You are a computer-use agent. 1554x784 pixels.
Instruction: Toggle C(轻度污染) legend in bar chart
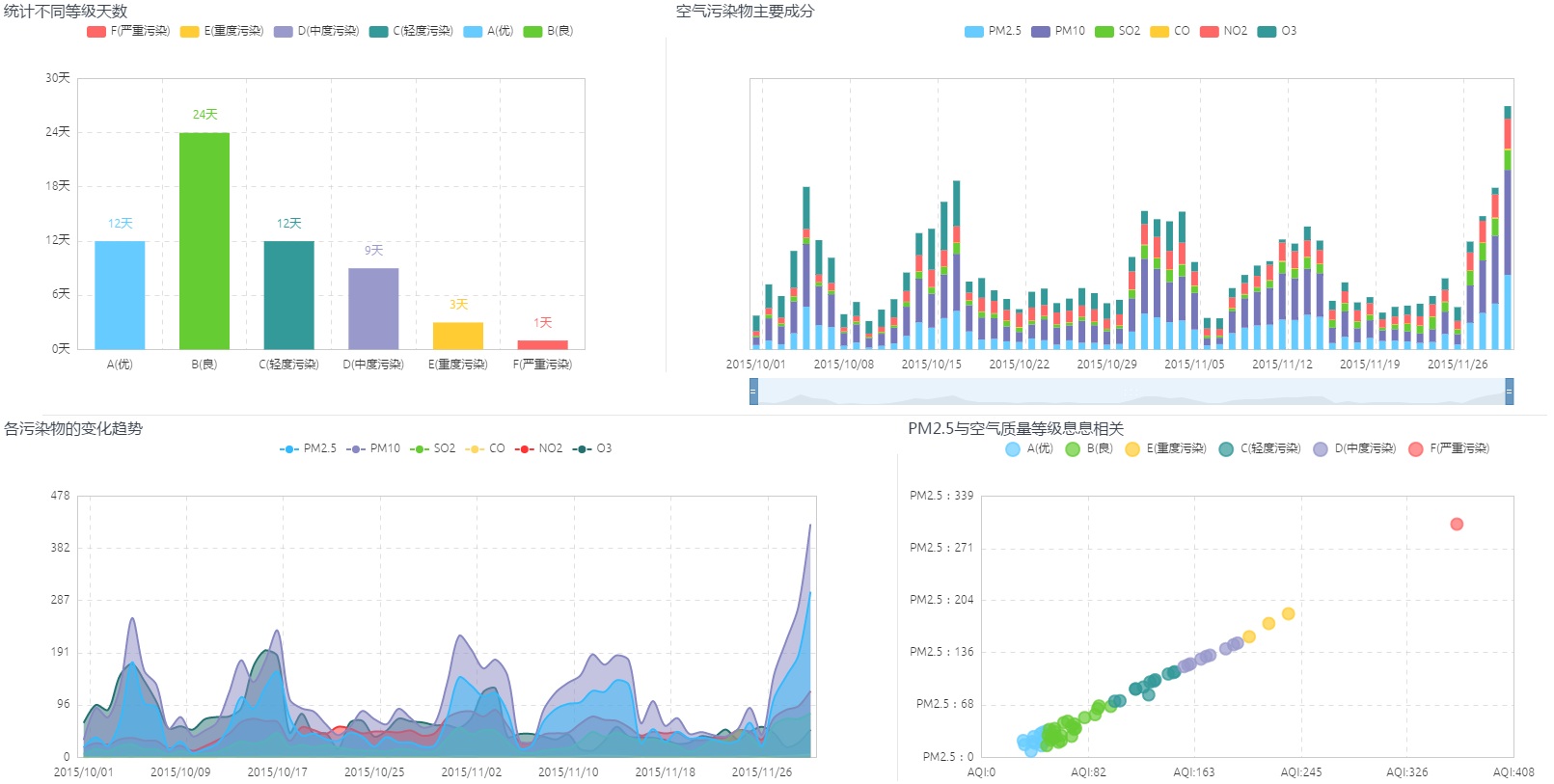(x=411, y=31)
